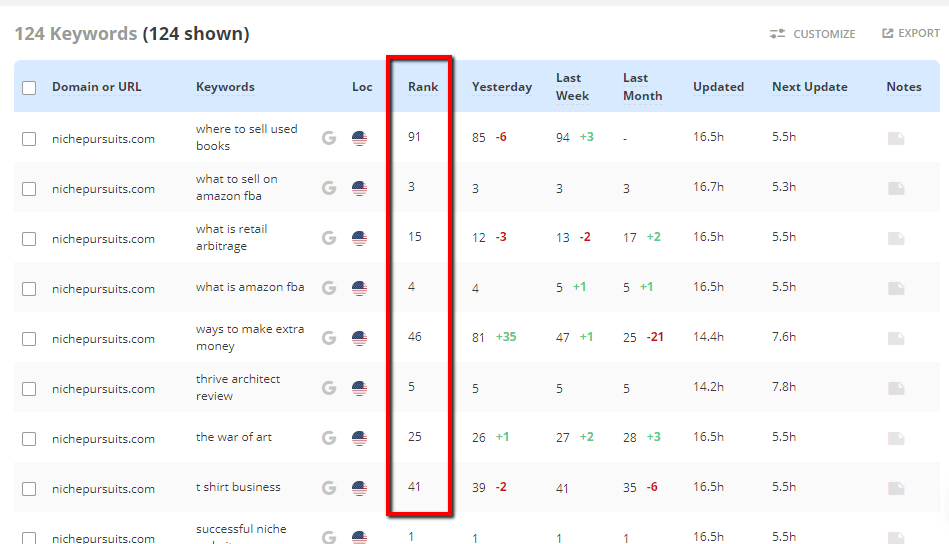The width and height of the screenshot is (949, 544).
Task: Click the Export icon
Action: (887, 33)
